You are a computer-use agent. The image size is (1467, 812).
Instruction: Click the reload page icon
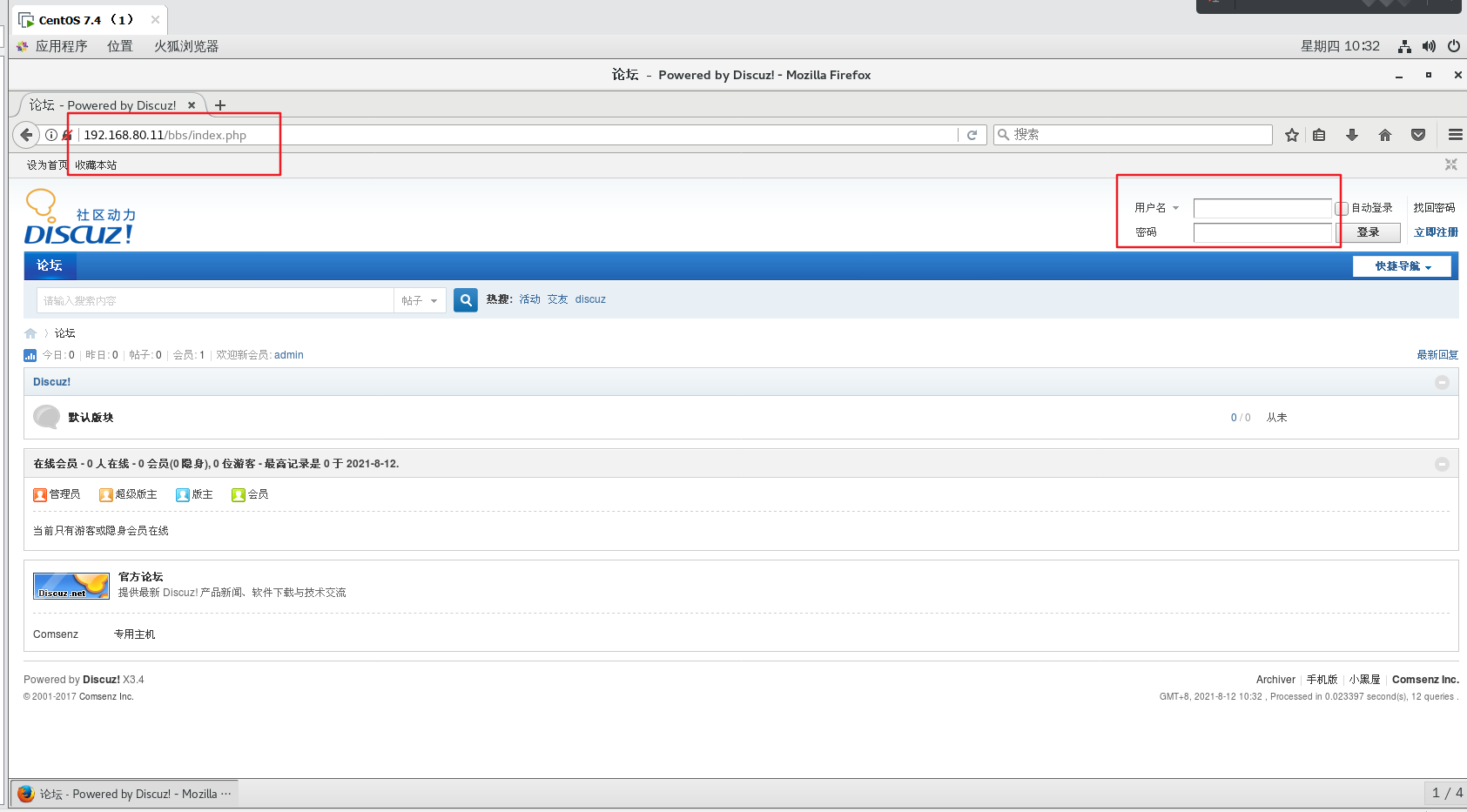[x=972, y=135]
